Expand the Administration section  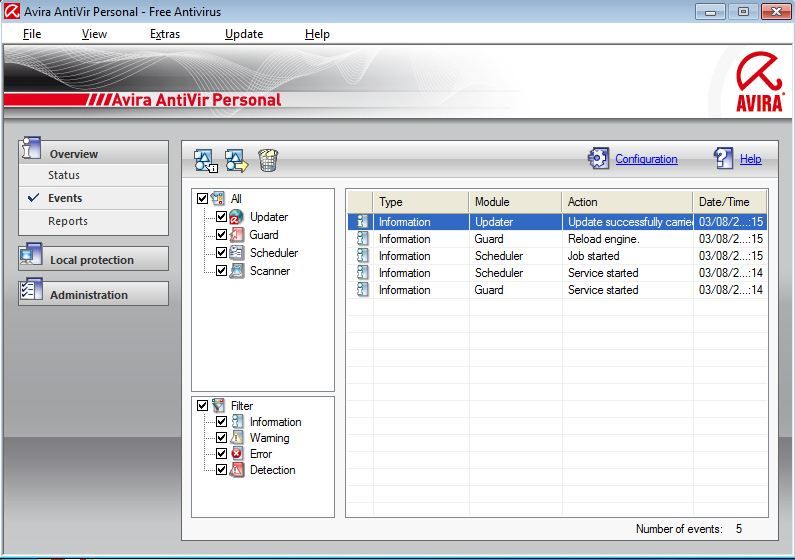pos(93,294)
